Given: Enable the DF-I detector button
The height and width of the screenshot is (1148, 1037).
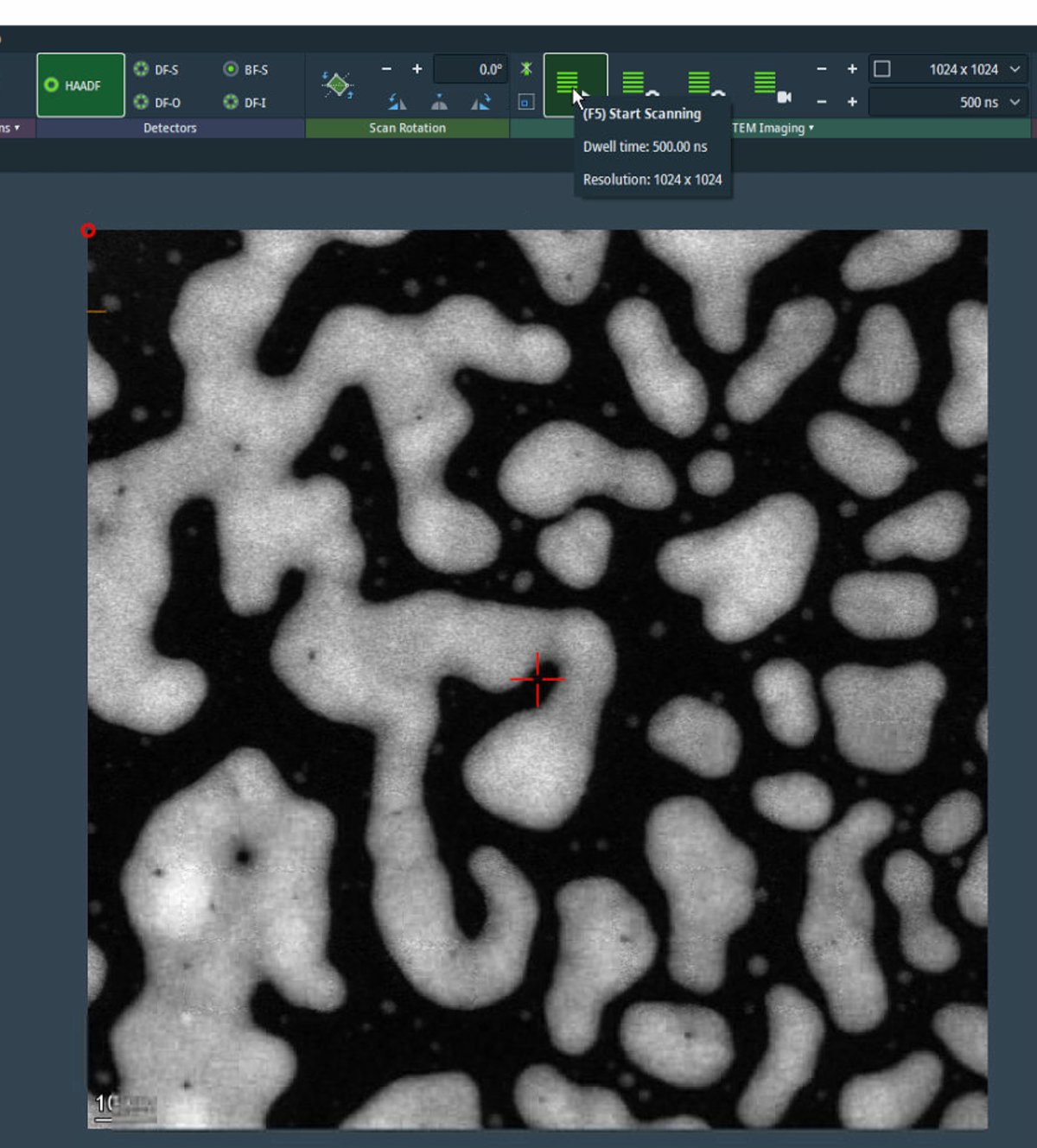Looking at the screenshot, I should click(x=229, y=103).
